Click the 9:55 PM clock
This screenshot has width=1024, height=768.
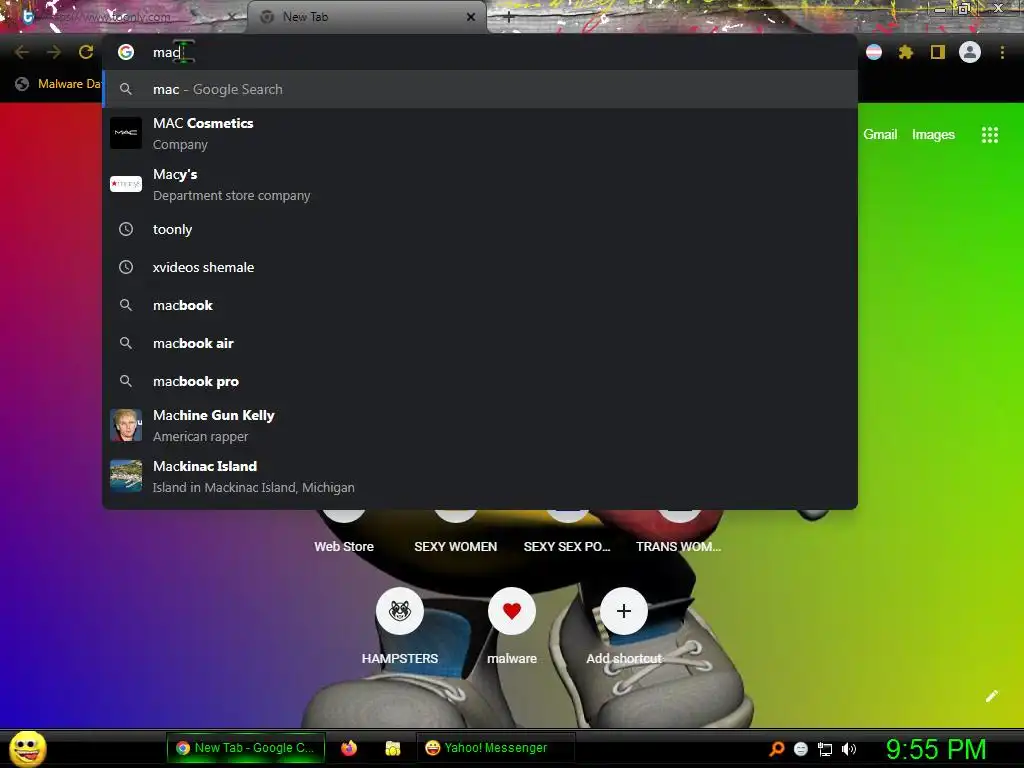click(x=936, y=749)
